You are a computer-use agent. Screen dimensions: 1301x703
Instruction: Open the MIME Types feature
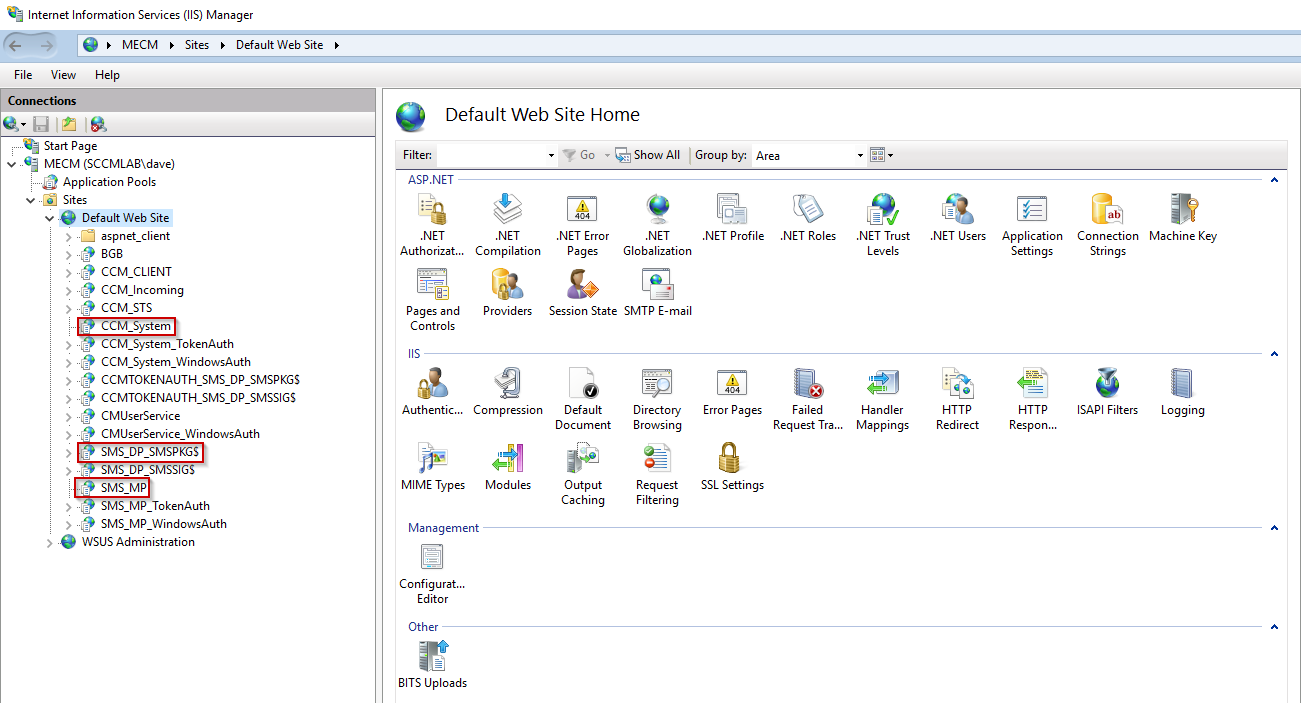(x=432, y=467)
